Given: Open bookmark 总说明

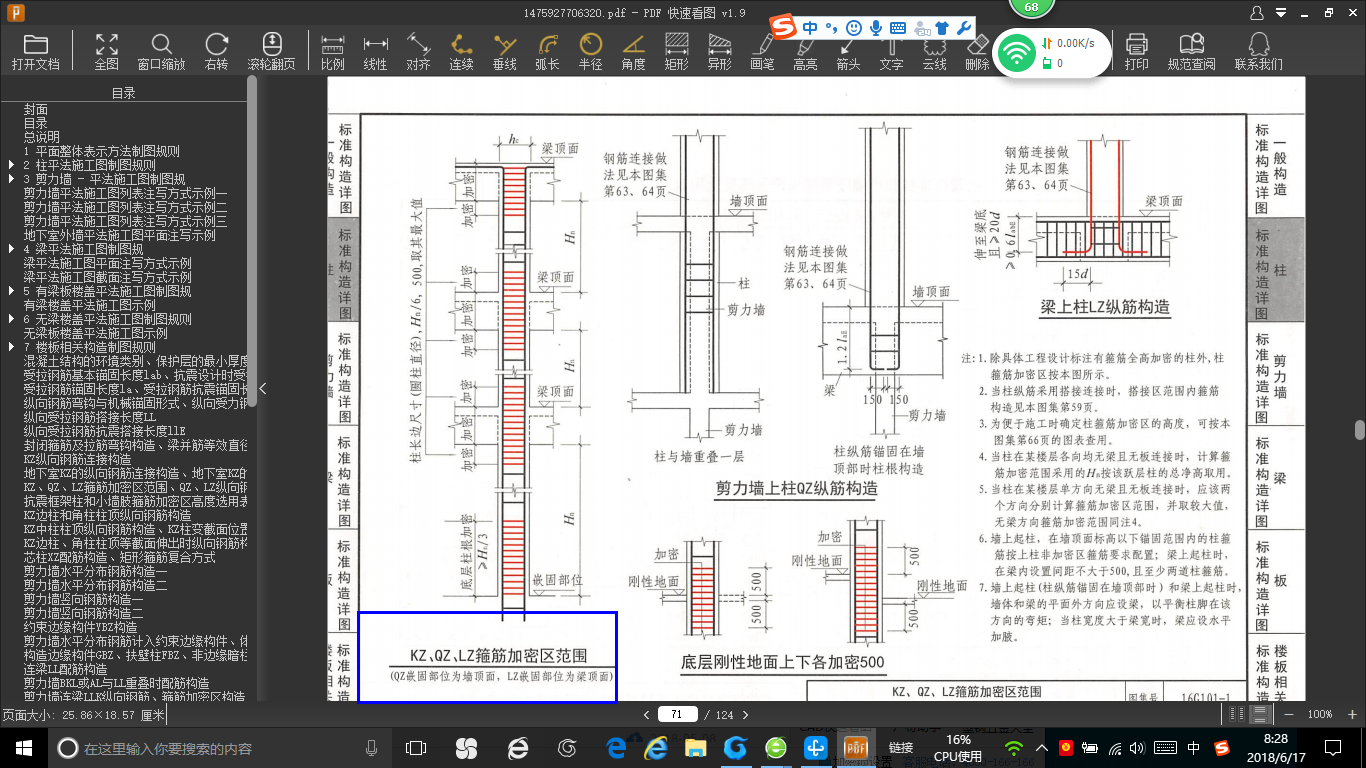Looking at the screenshot, I should click(x=42, y=137).
